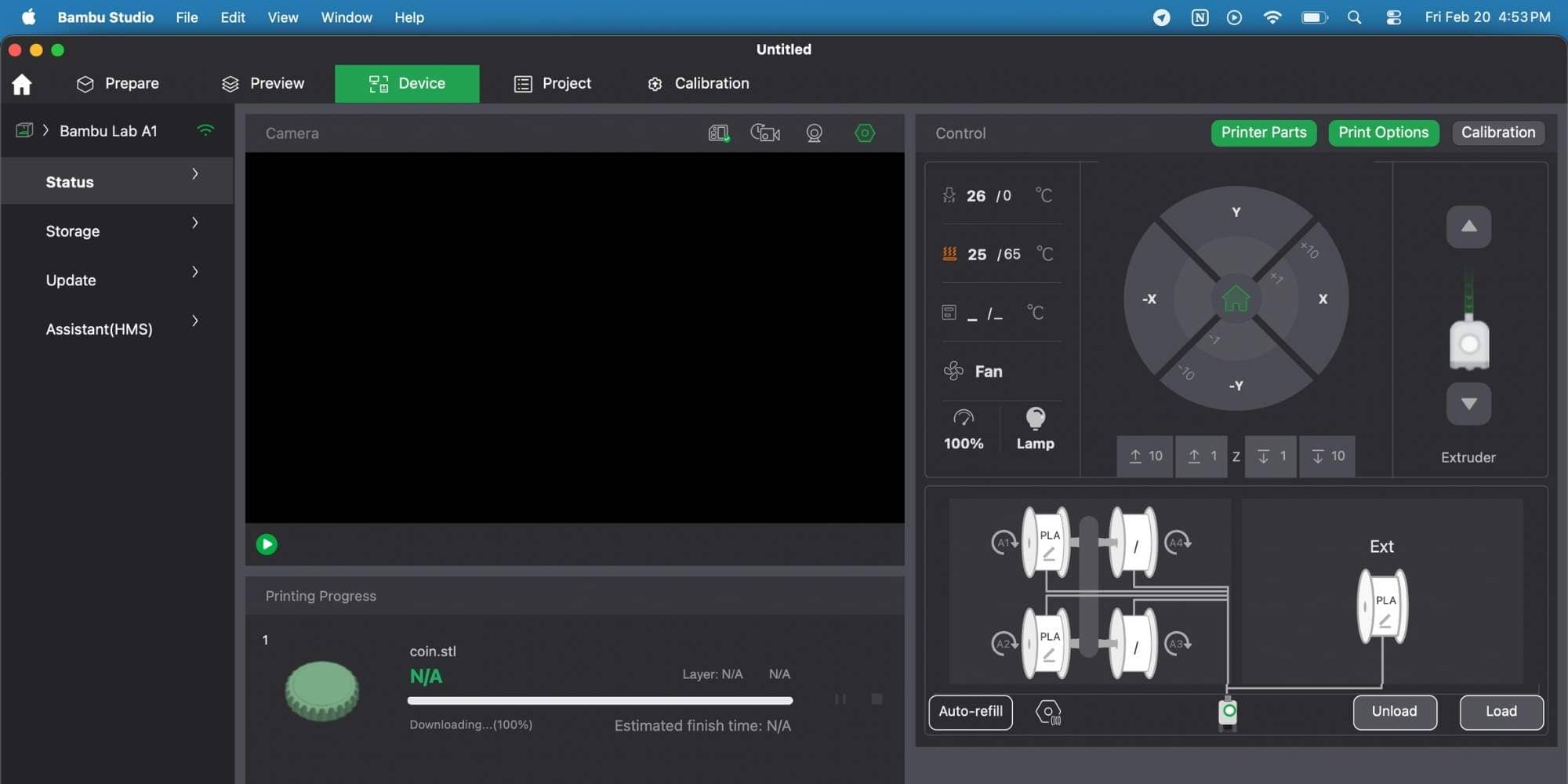Viewport: 1568px width, 784px height.
Task: Retract filament with extruder up arrow
Action: [1469, 227]
